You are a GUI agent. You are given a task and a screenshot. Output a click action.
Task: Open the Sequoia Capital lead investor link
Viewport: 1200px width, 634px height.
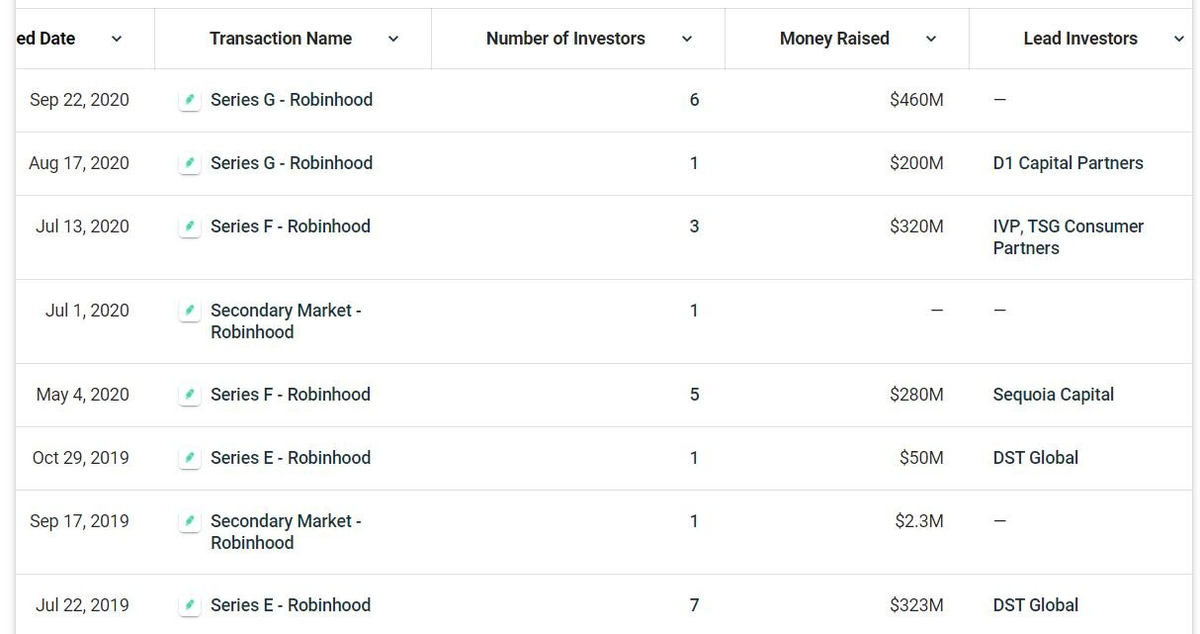1053,394
